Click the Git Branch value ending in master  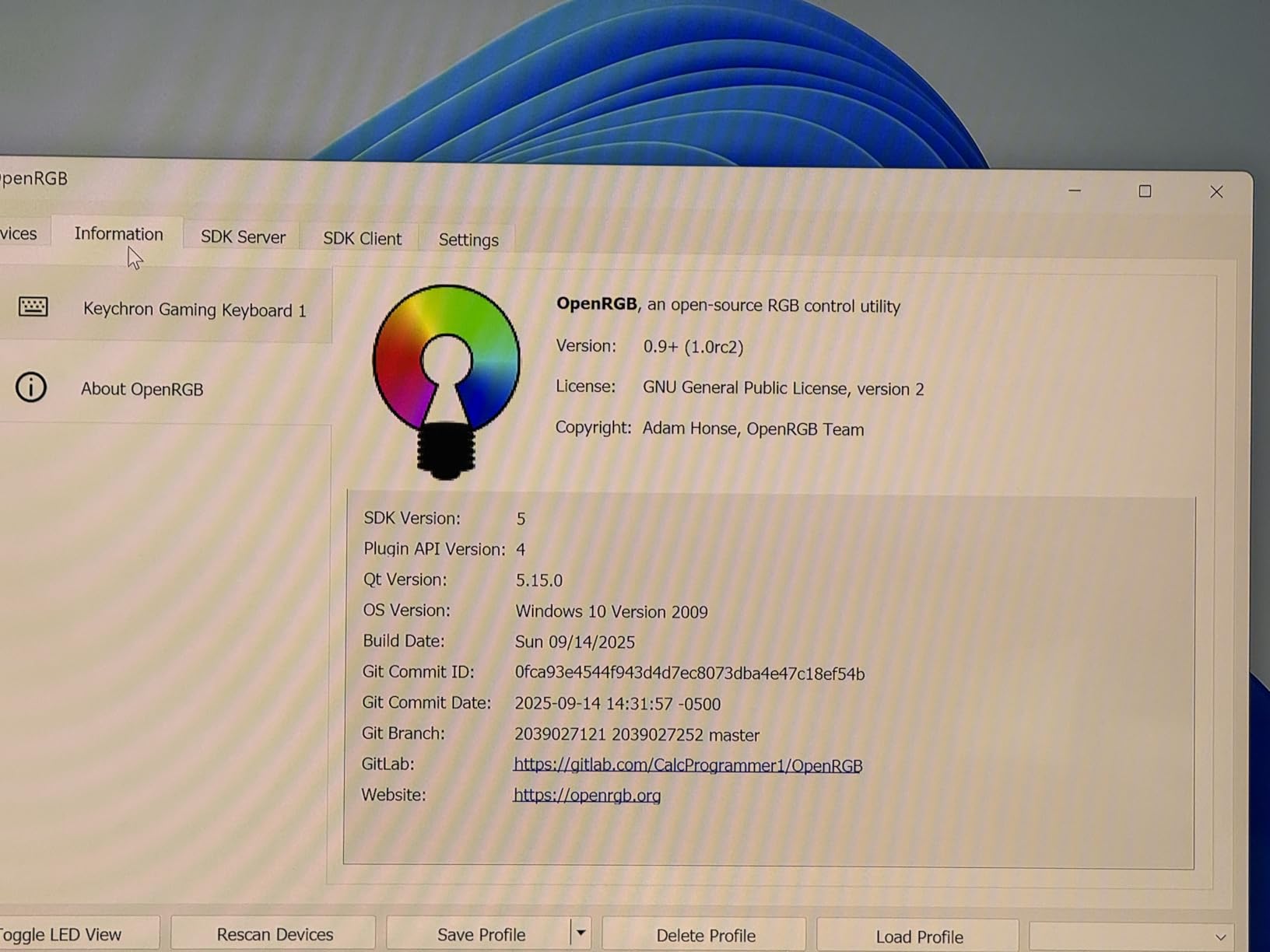click(637, 735)
